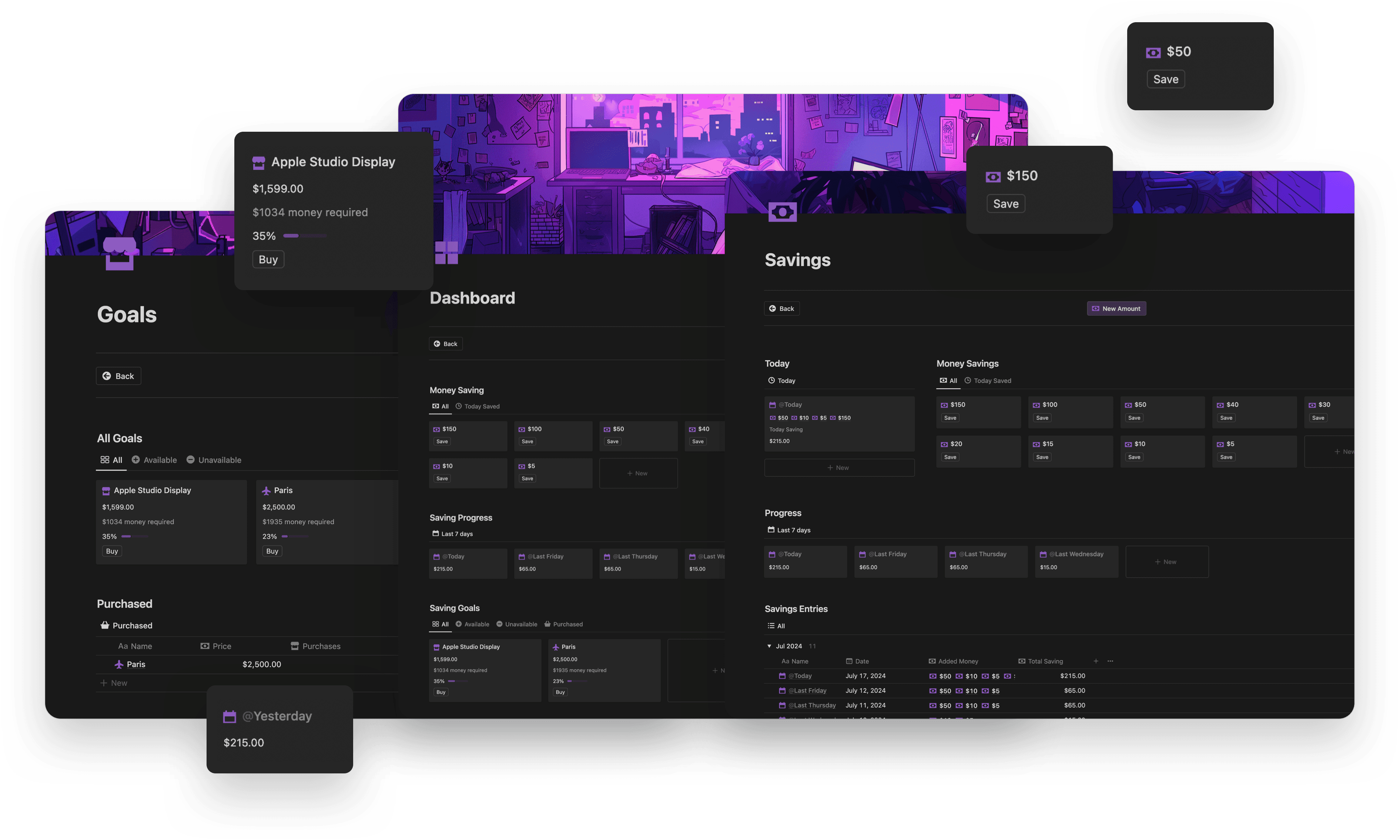1400x840 pixels.
Task: Click Back button on Goals page
Action: 118,376
